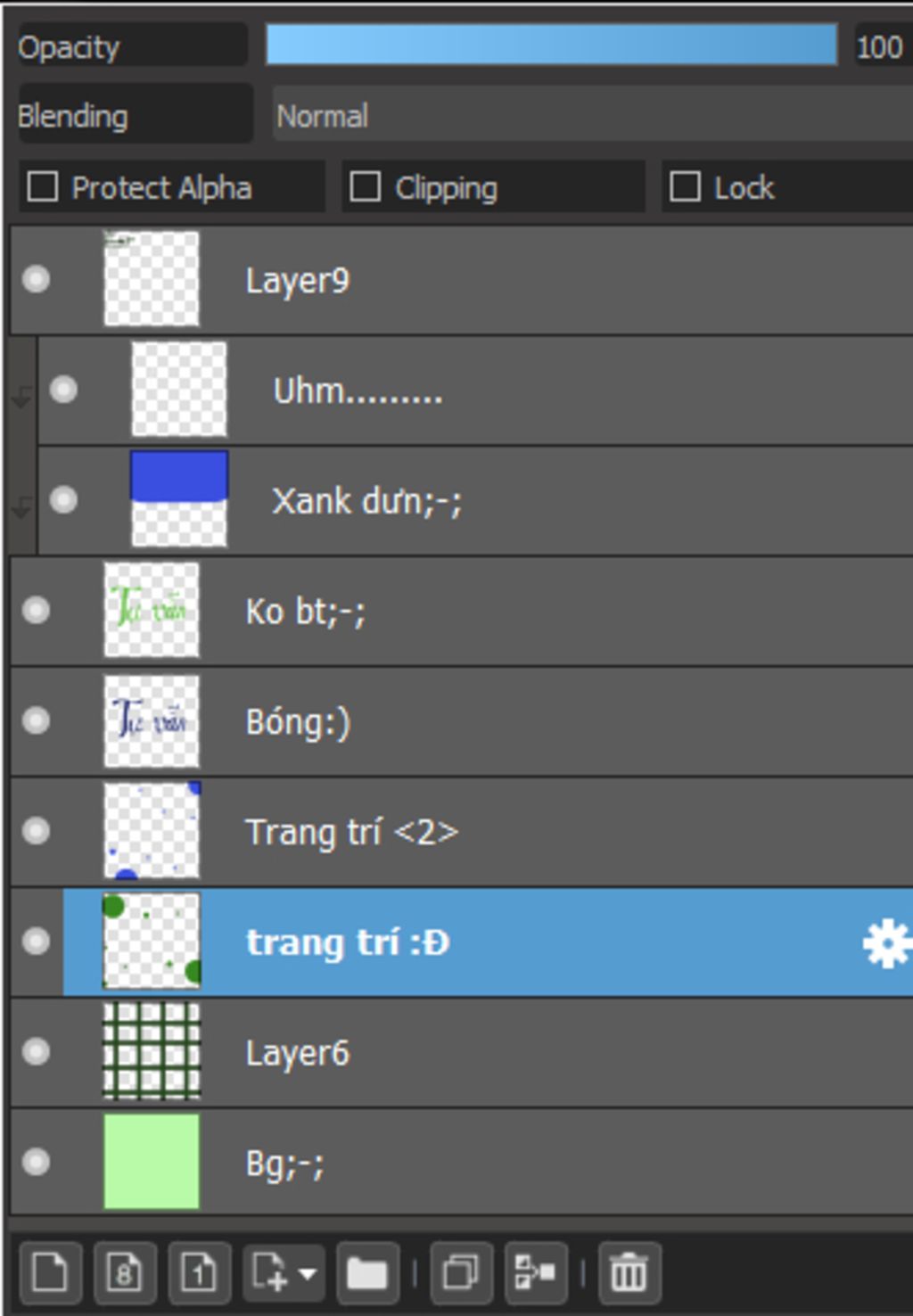This screenshot has width=913, height=1316.
Task: Create a new layer folder
Action: (x=367, y=1271)
